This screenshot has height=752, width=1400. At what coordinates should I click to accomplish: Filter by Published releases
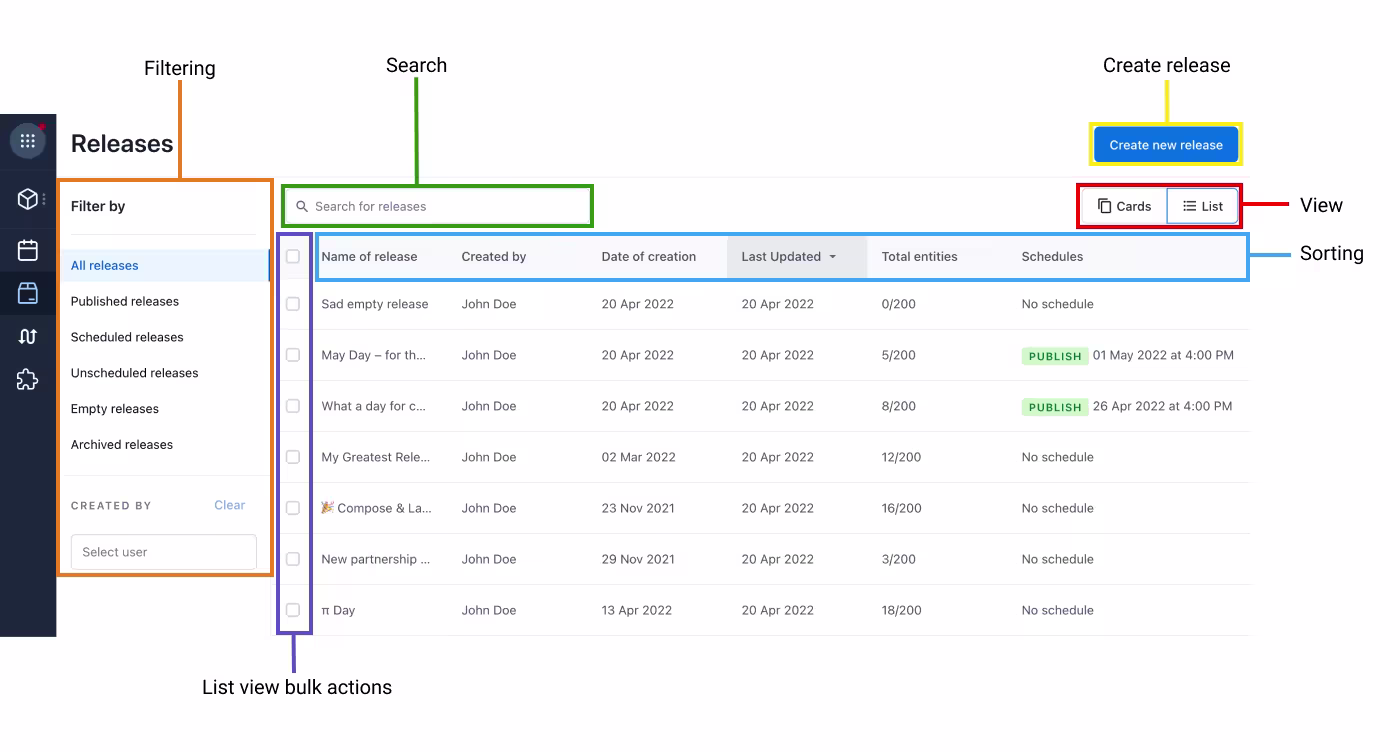click(125, 302)
